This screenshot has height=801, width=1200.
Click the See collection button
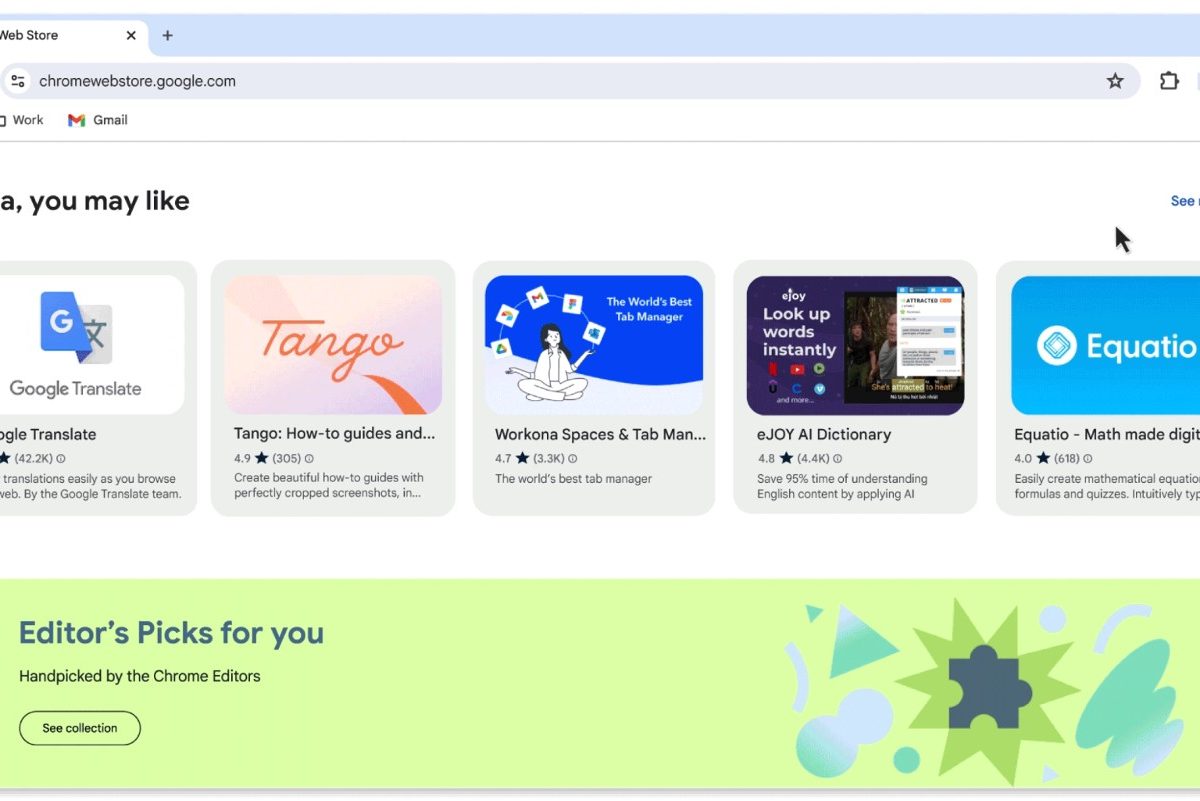pos(80,728)
